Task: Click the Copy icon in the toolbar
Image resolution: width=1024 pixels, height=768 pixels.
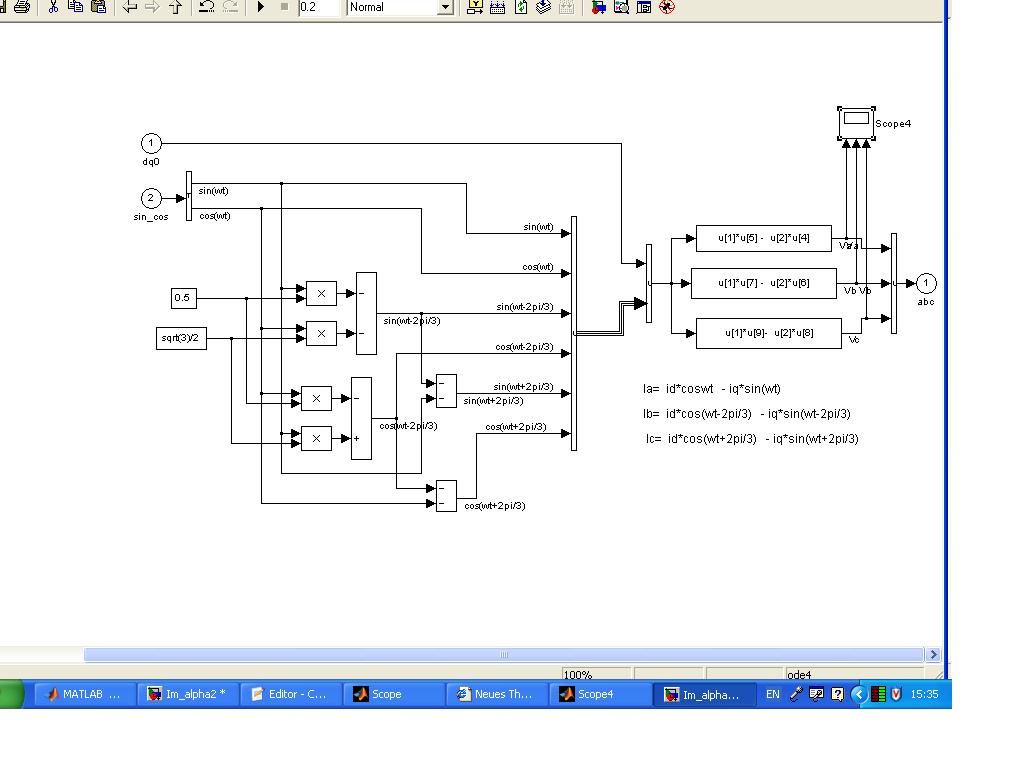Action: [75, 7]
